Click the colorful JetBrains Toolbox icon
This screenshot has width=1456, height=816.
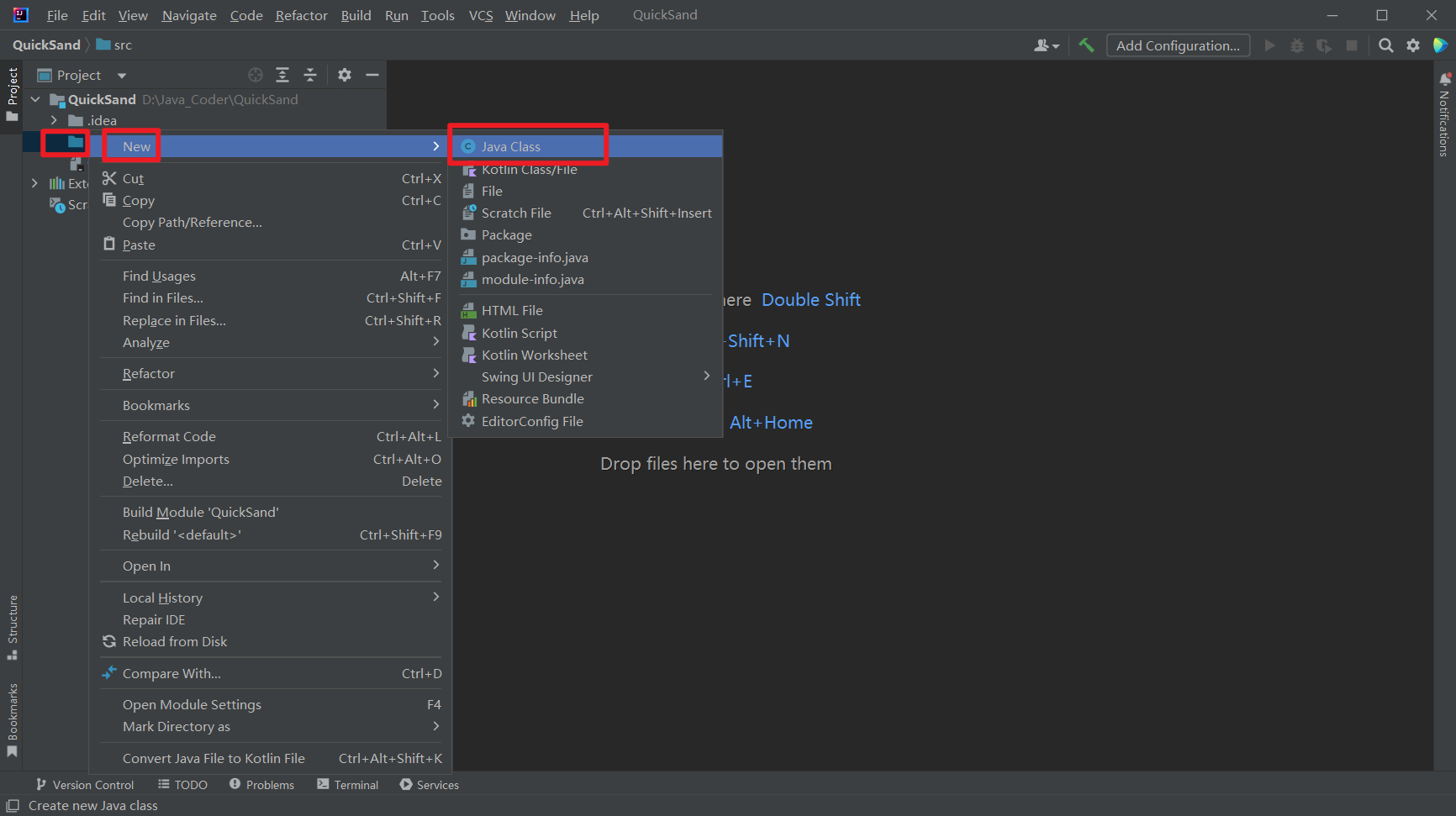(1440, 45)
